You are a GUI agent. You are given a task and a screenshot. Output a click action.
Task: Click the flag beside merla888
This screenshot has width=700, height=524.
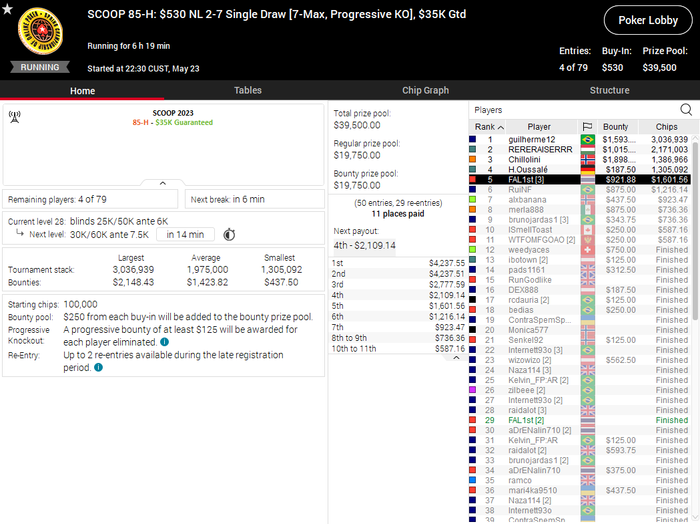coord(588,210)
